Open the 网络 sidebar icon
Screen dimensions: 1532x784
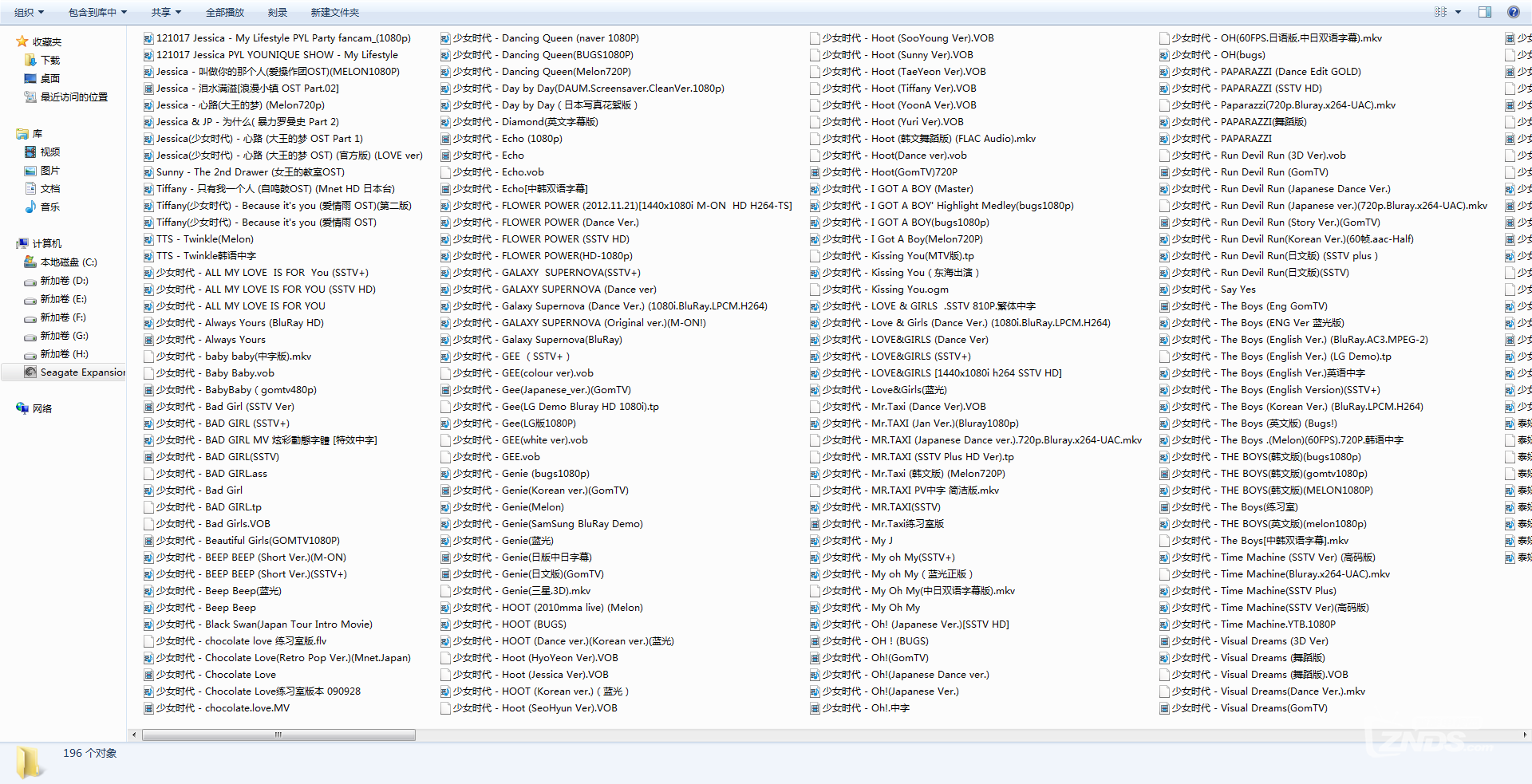click(22, 408)
